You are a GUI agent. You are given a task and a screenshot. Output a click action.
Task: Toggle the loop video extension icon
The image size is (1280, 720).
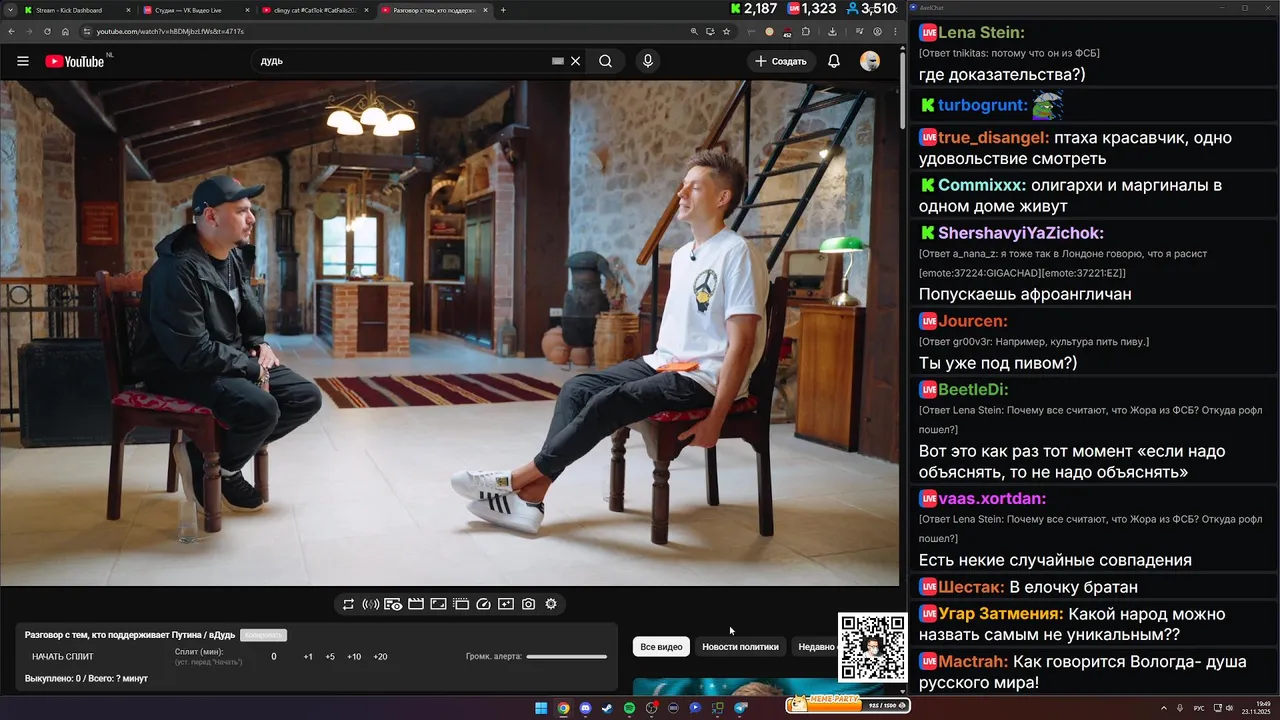pos(348,604)
